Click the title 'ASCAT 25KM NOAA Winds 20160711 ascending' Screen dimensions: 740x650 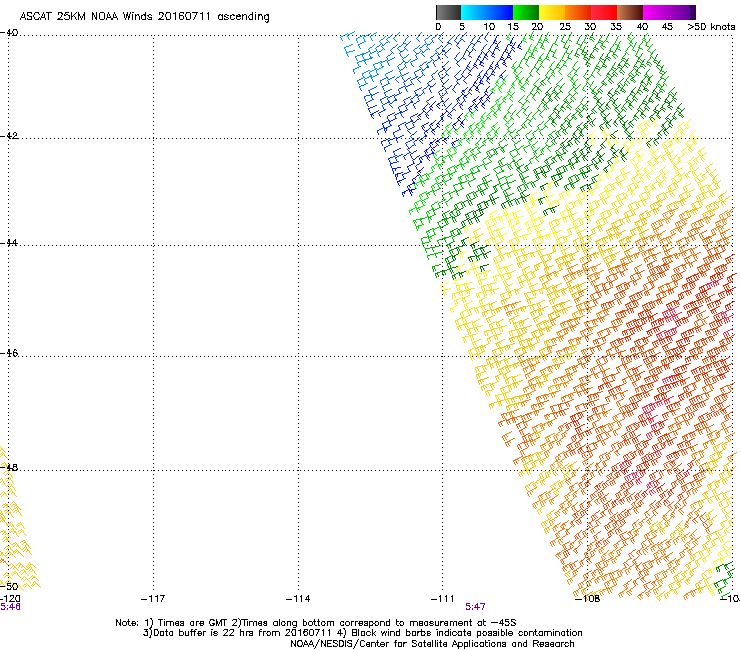click(x=144, y=17)
